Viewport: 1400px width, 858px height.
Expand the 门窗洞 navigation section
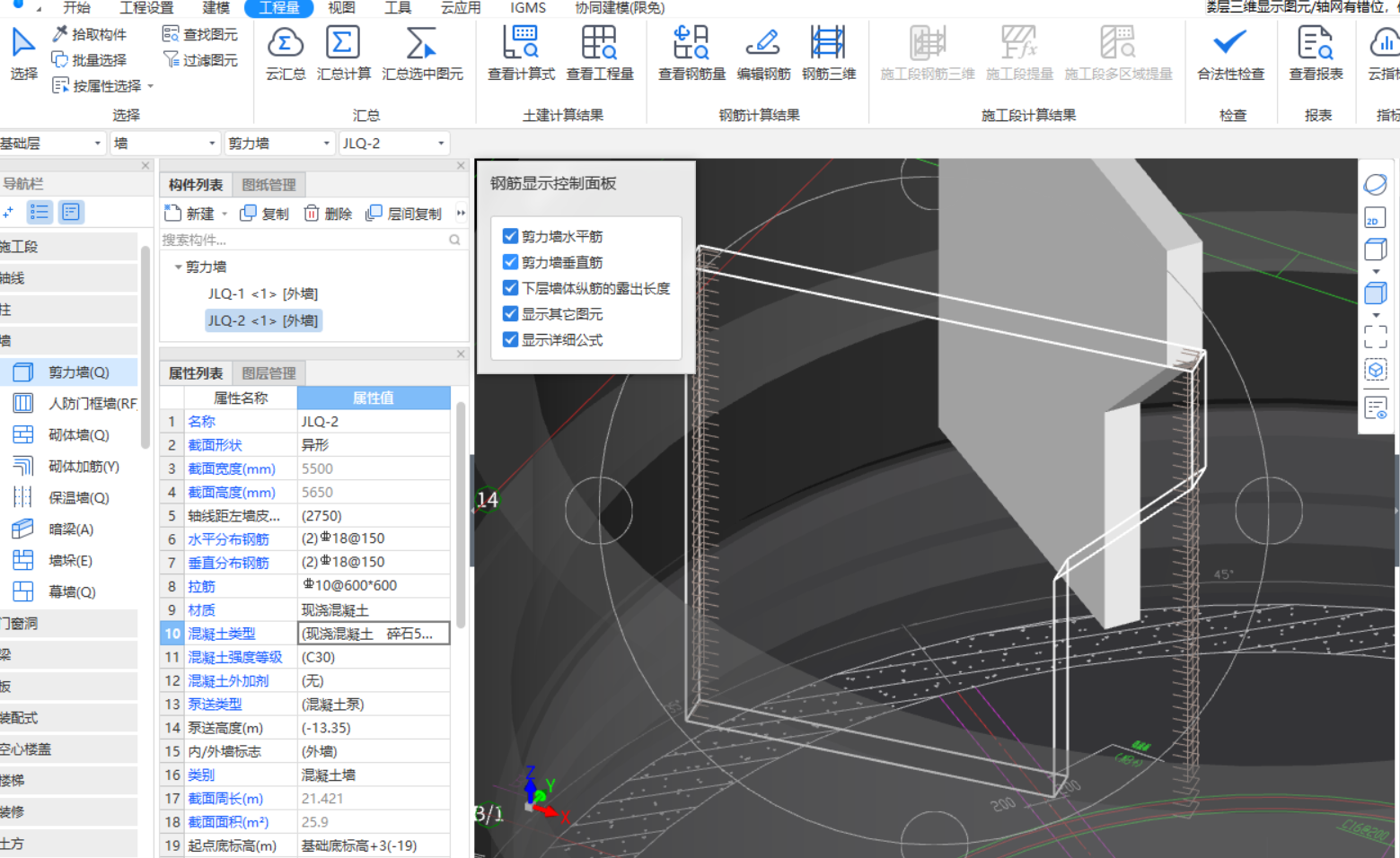[68, 624]
